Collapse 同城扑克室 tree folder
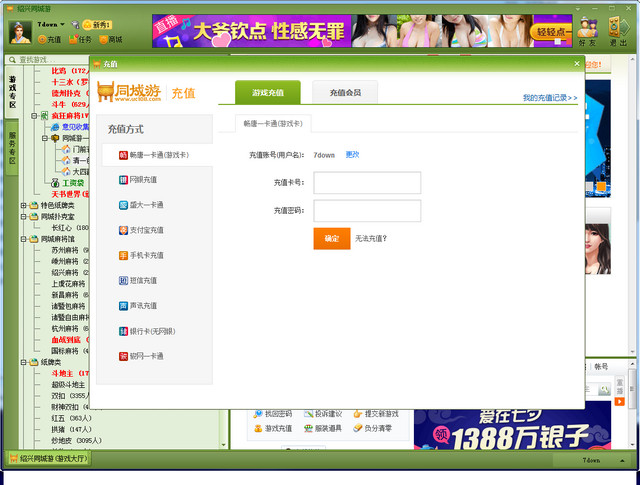The height and width of the screenshot is (485, 640). 24,216
